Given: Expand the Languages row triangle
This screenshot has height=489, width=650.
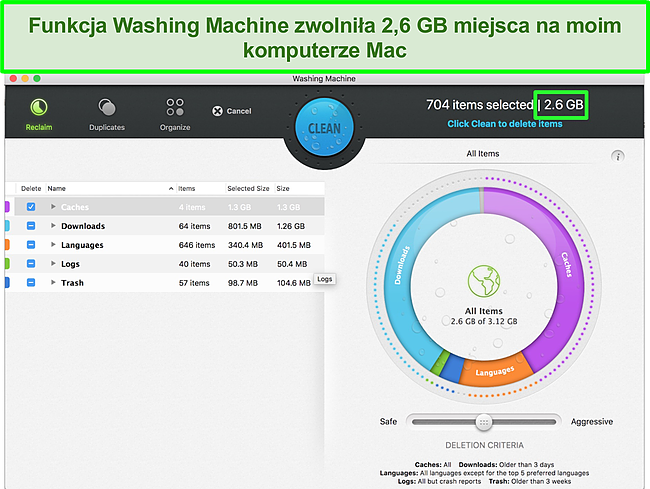Looking at the screenshot, I should point(53,244).
